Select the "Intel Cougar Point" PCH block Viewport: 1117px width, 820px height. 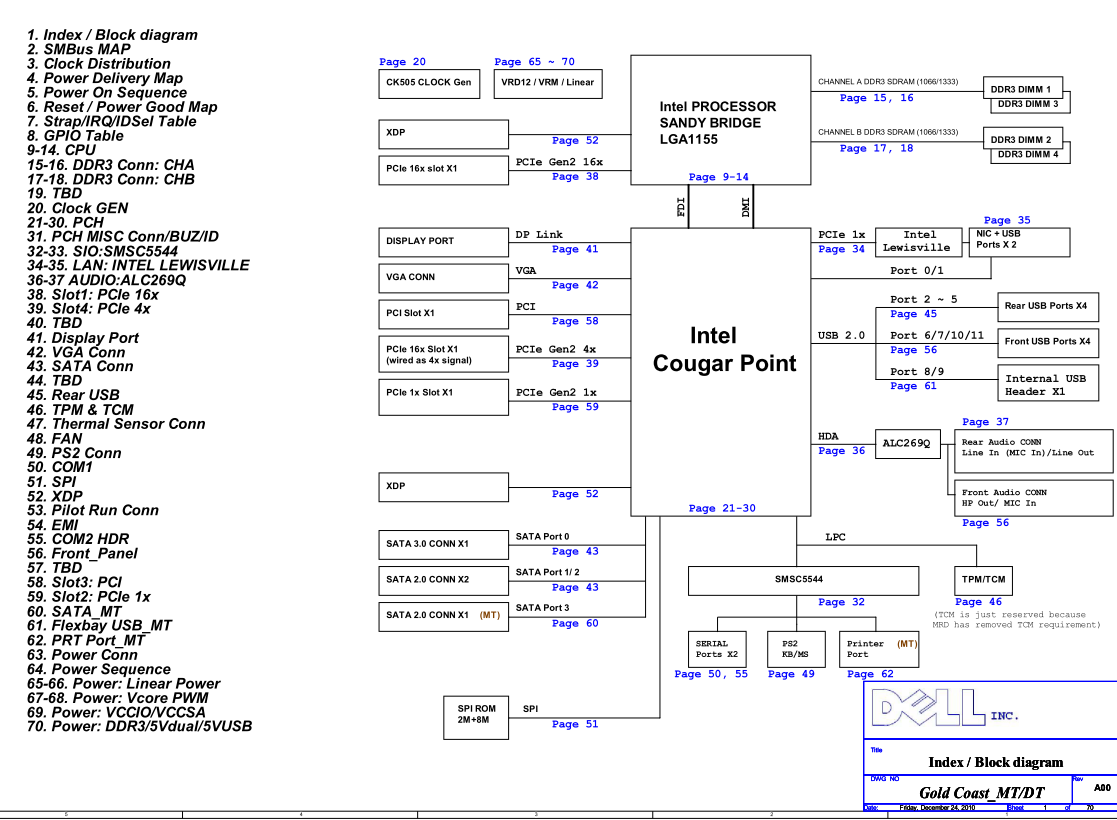coord(721,372)
